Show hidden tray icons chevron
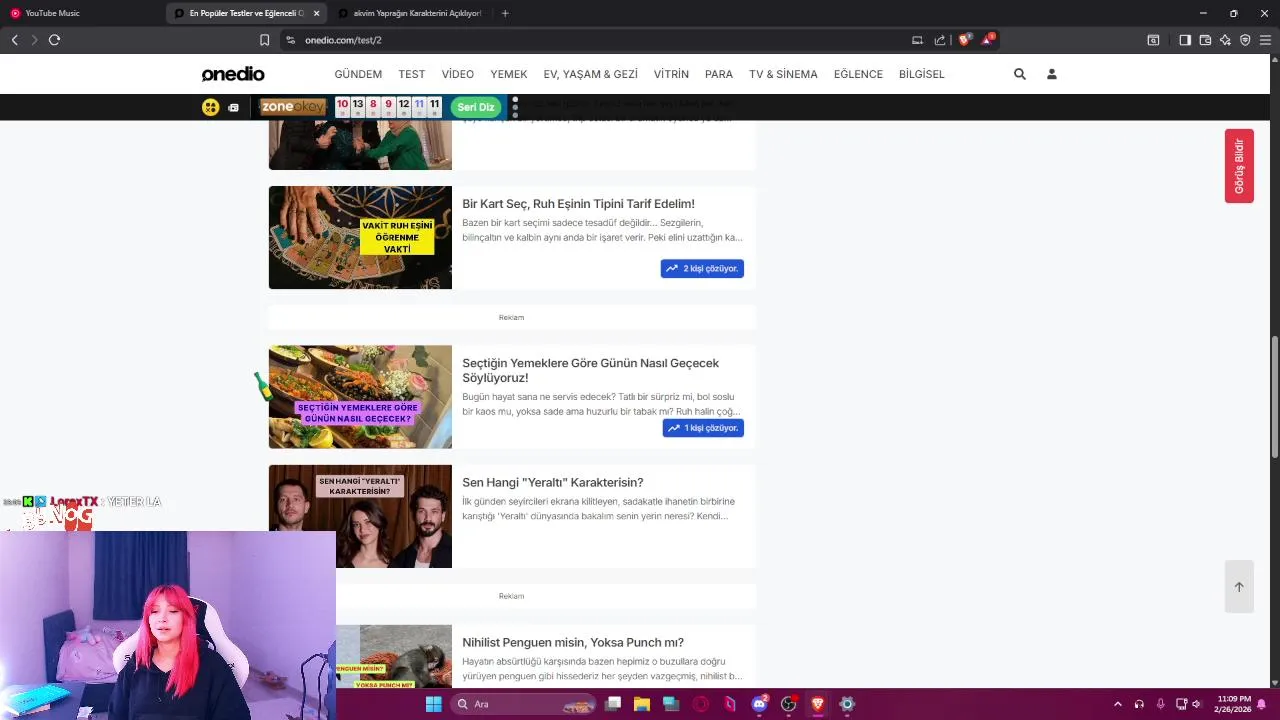The height and width of the screenshot is (720, 1280). click(x=1117, y=704)
